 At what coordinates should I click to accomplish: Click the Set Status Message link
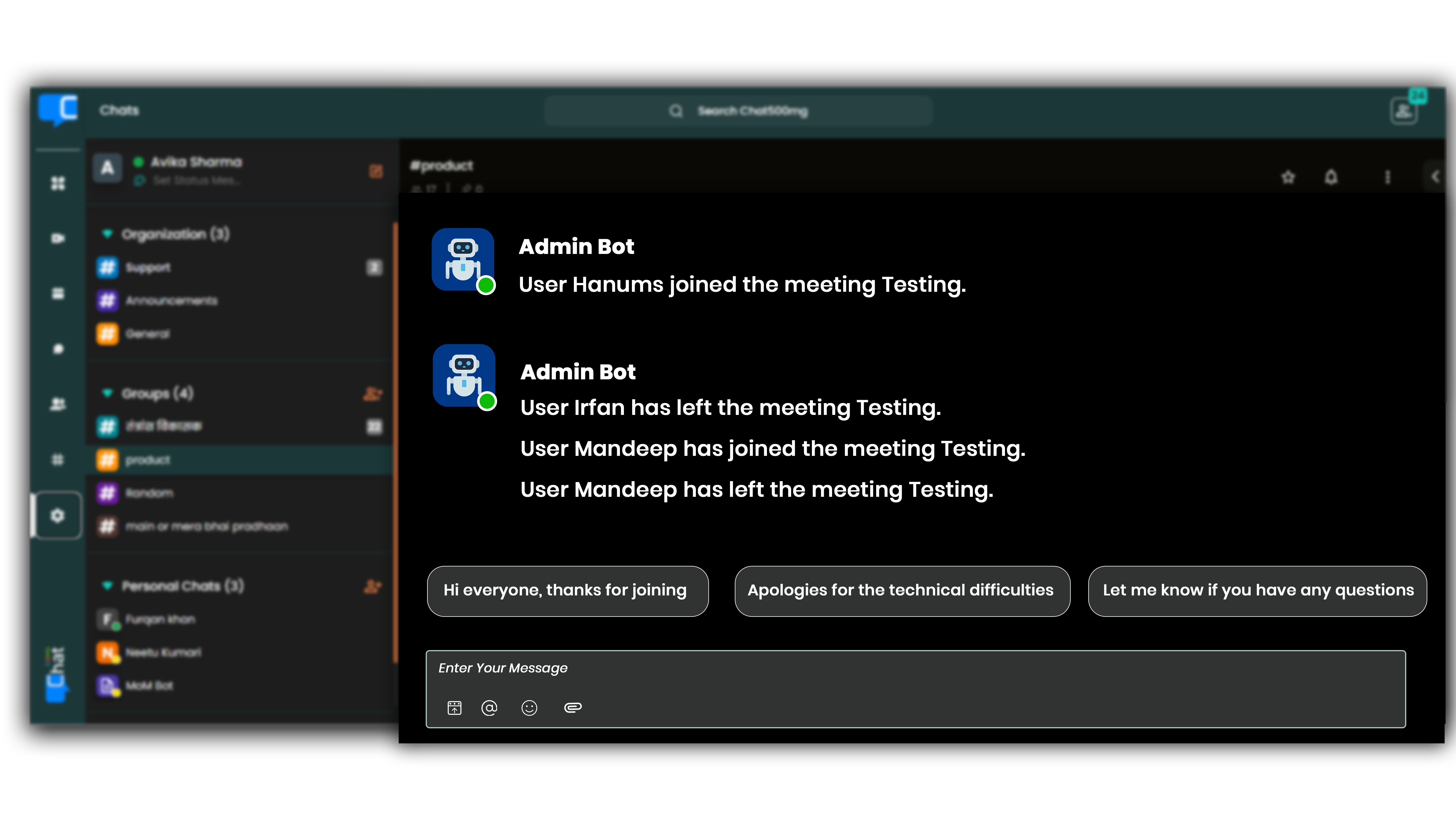click(197, 180)
